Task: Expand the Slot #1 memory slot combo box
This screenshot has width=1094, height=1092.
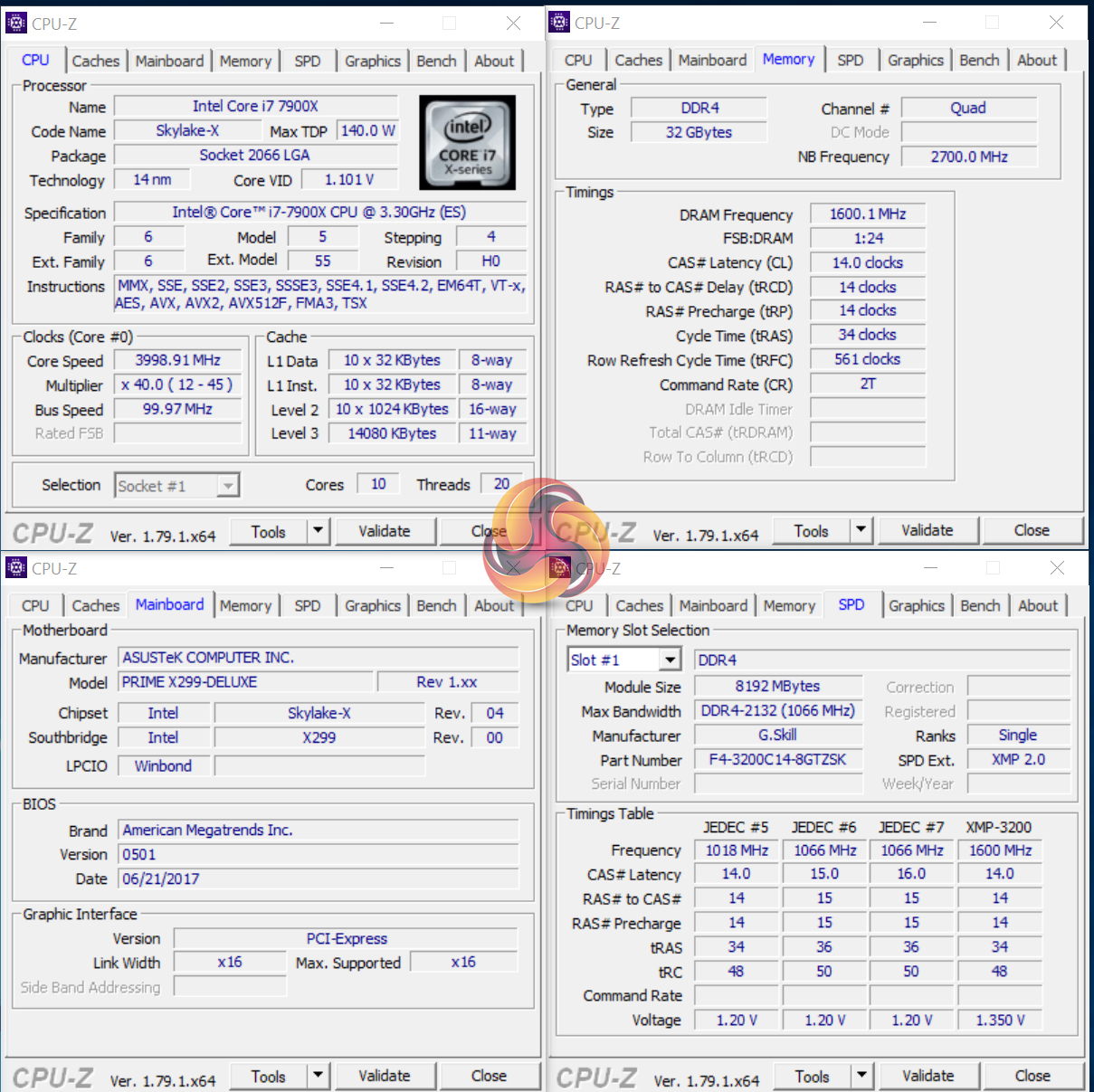Action: pyautogui.click(x=670, y=660)
